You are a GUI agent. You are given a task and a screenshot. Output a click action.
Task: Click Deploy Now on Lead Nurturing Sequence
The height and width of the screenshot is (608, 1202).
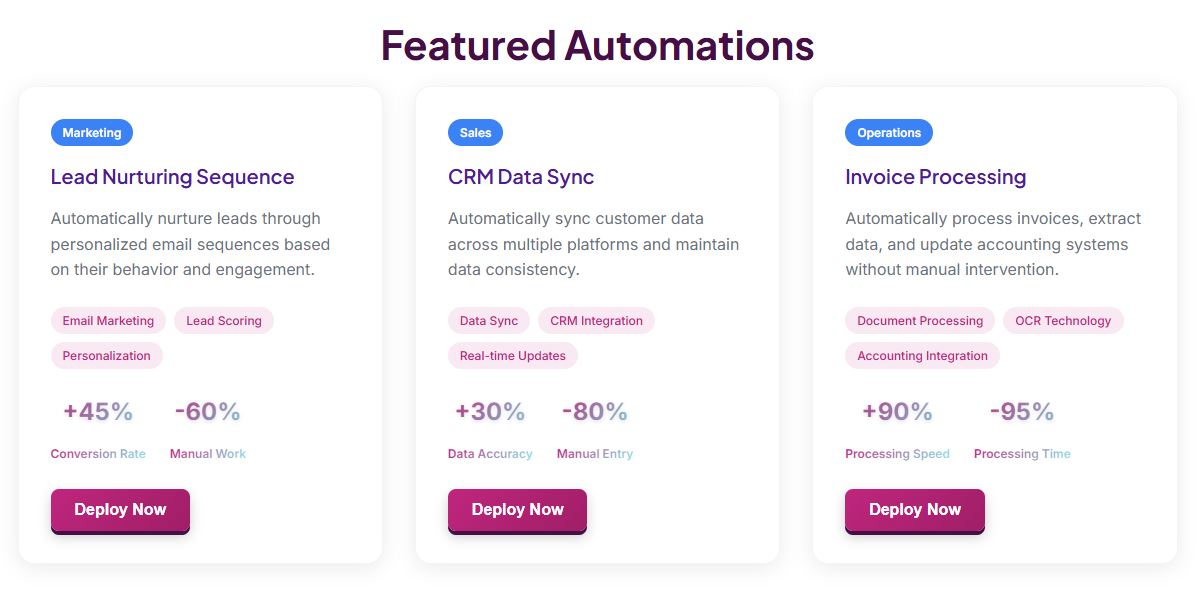120,509
